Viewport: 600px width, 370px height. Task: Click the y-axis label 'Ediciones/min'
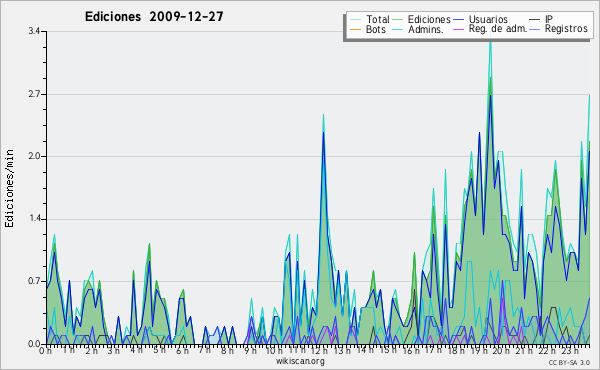(9, 188)
